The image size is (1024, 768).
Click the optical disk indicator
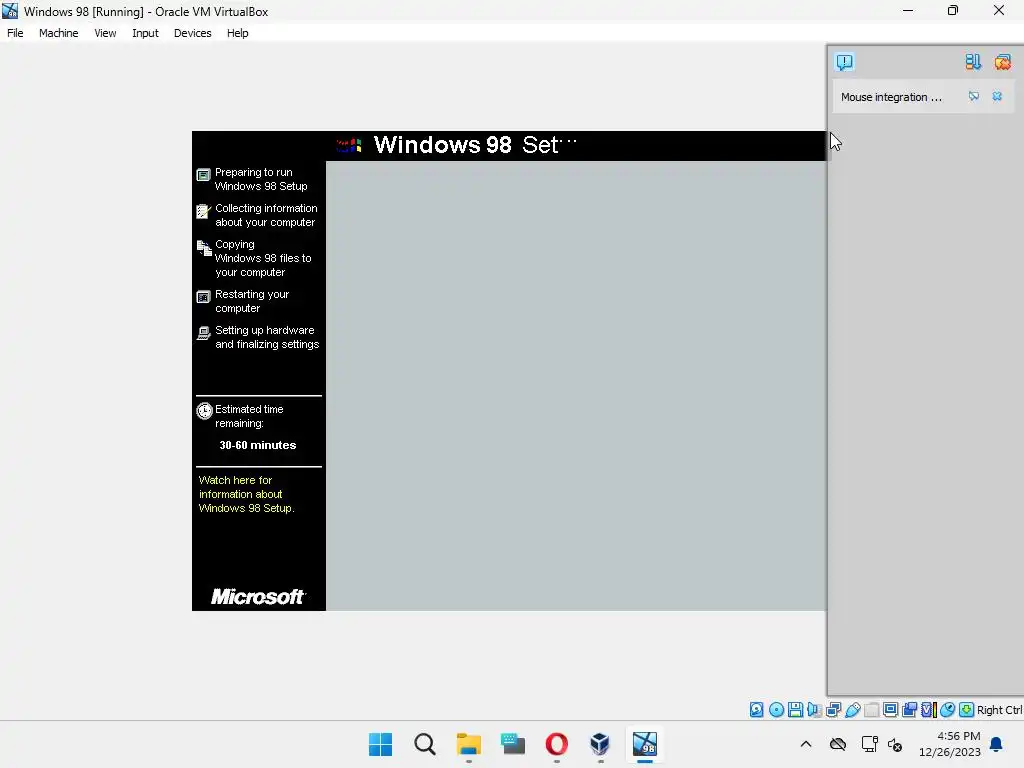776,710
